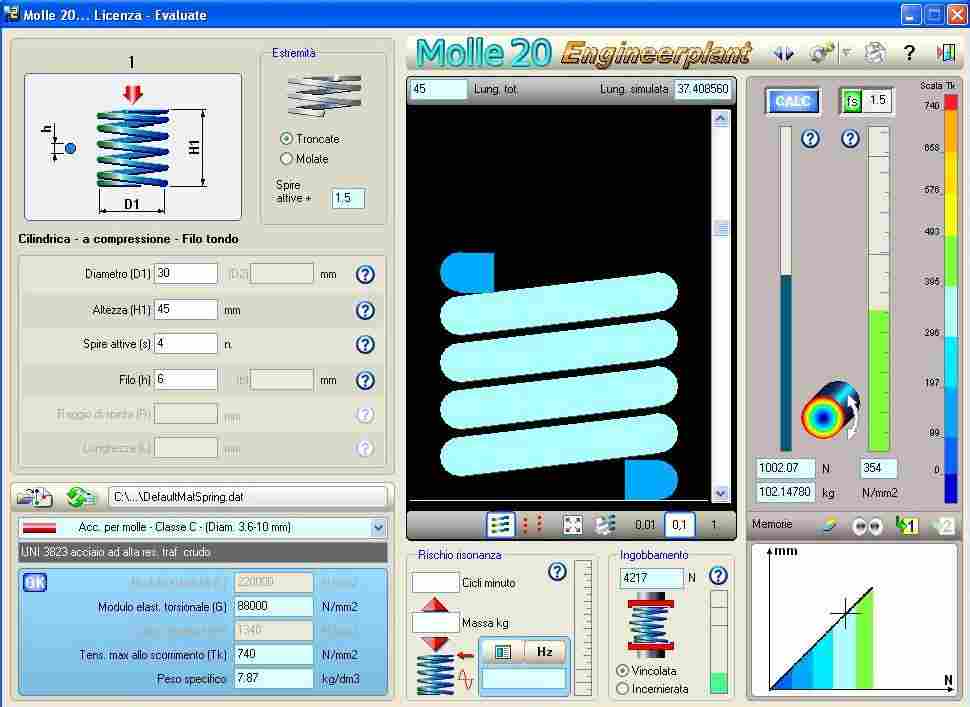The height and width of the screenshot is (707, 970).
Task: Select step increment 0,1
Action: click(x=679, y=525)
